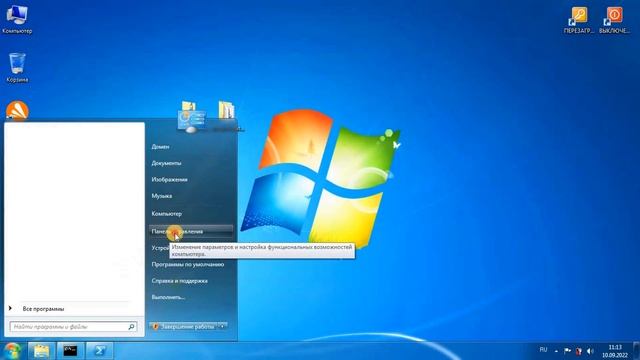Open the Компьютер desktop icon
Image resolution: width=640 pixels, height=360 pixels.
pyautogui.click(x=17, y=19)
